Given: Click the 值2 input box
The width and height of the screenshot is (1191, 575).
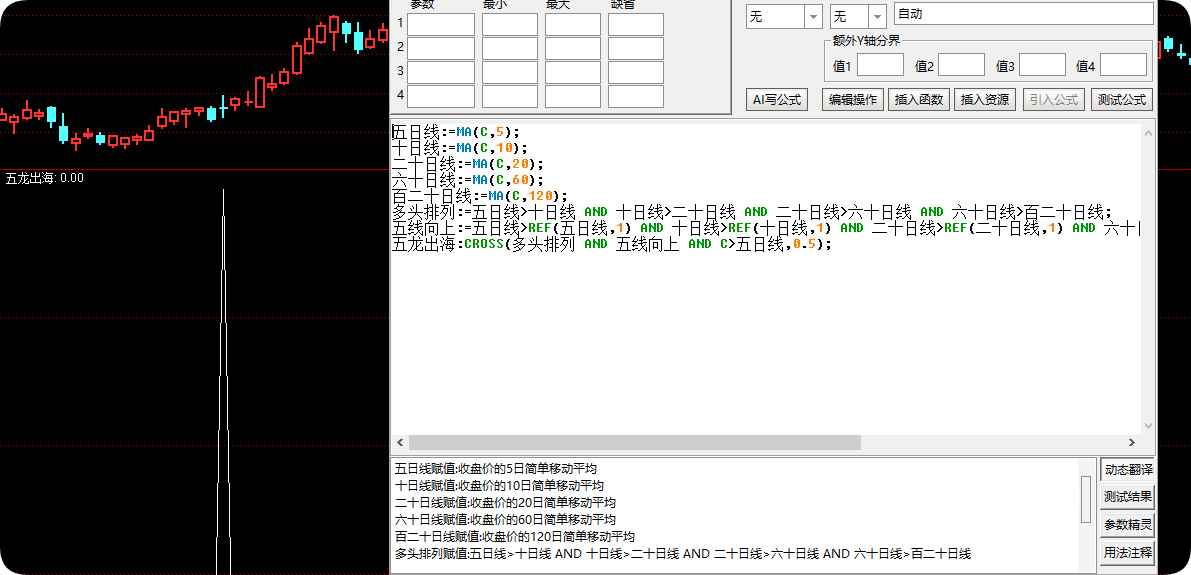Looking at the screenshot, I should pos(961,65).
